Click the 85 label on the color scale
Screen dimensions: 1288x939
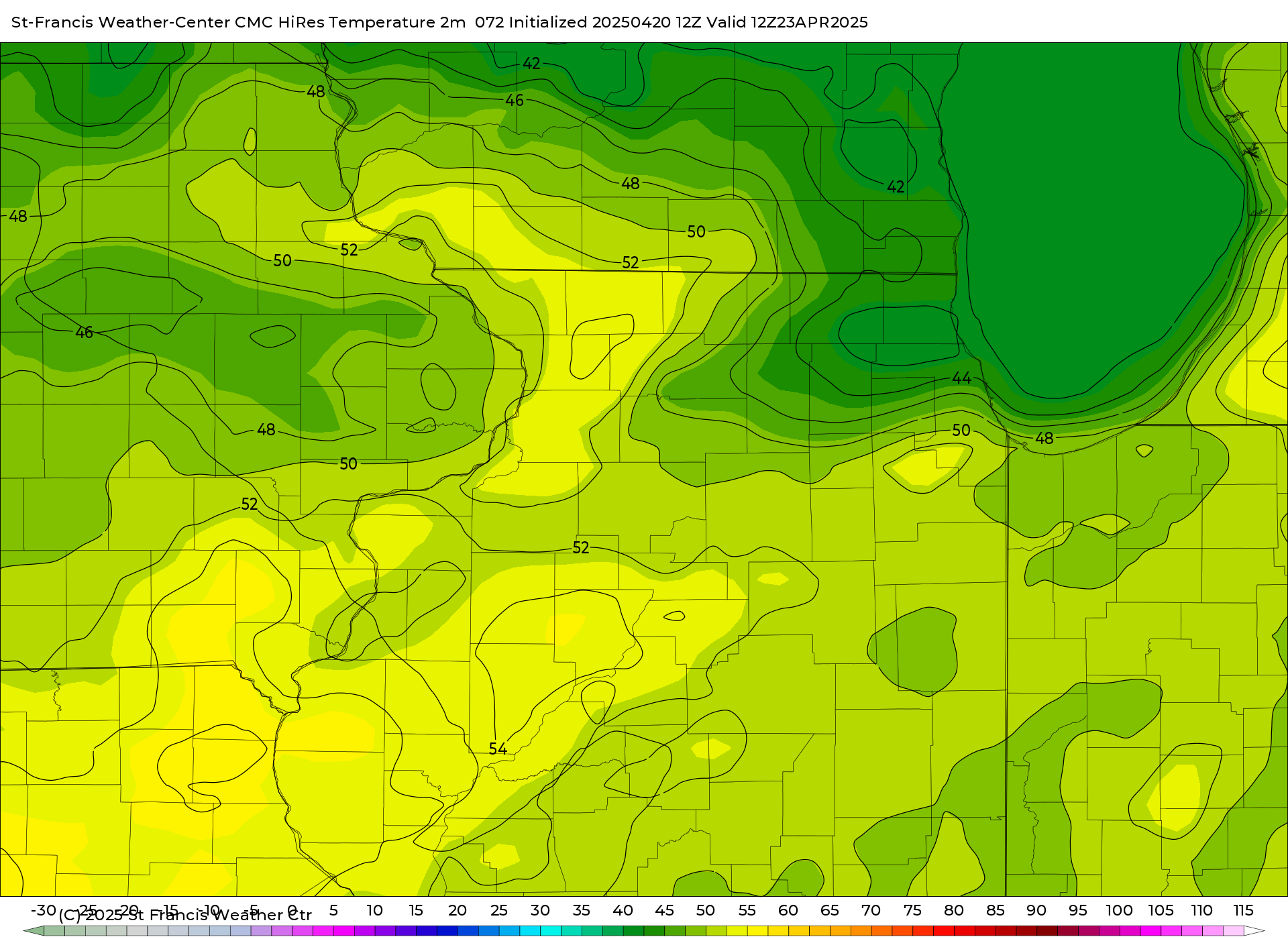995,910
